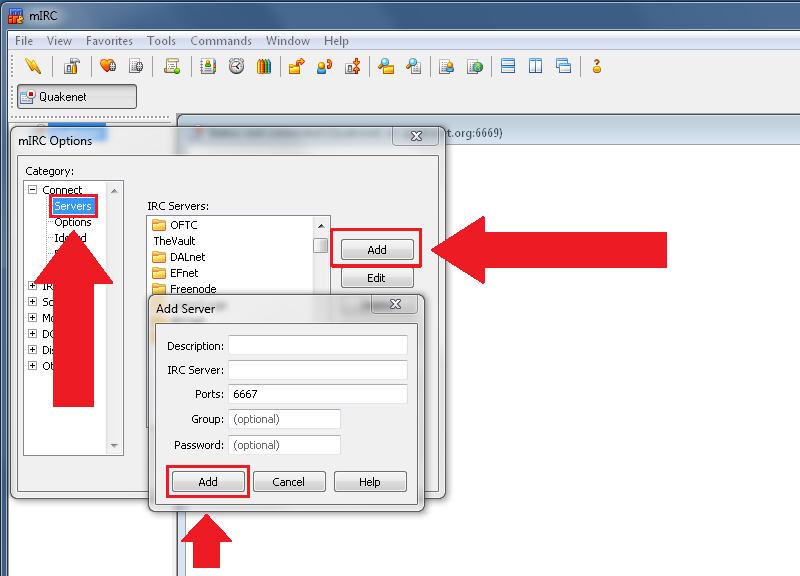Collapse the Connect category tree node
This screenshot has height=576, width=800.
(33, 190)
